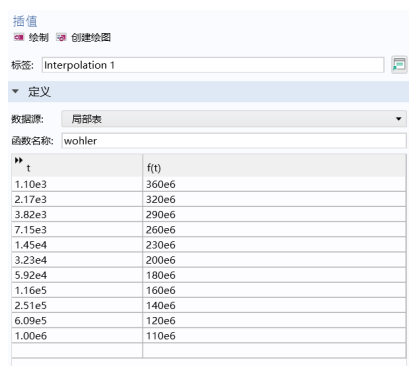Select cell with value 1.45e4

pos(77,245)
